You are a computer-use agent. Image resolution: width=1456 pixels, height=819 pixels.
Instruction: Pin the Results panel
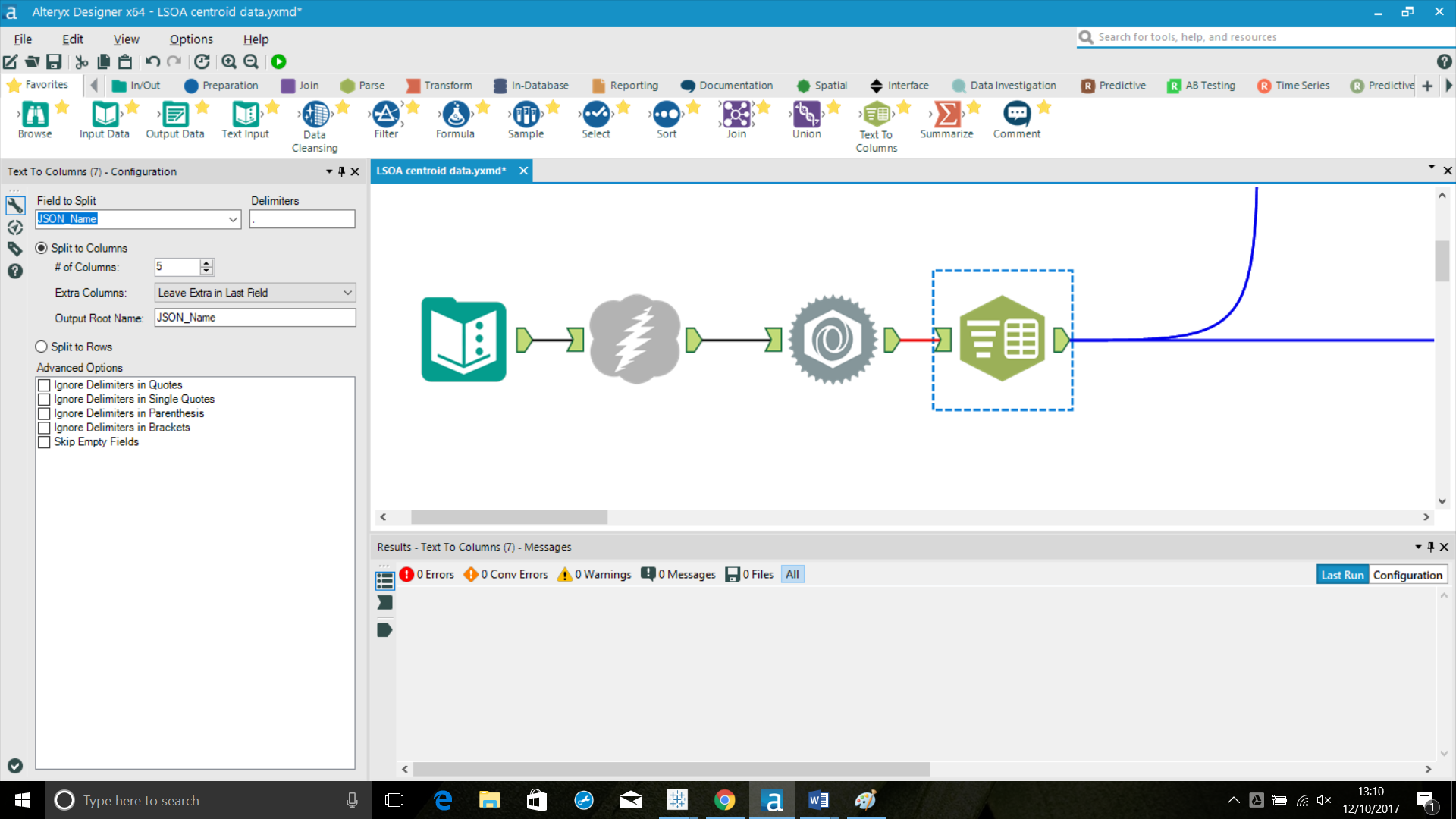point(1431,547)
